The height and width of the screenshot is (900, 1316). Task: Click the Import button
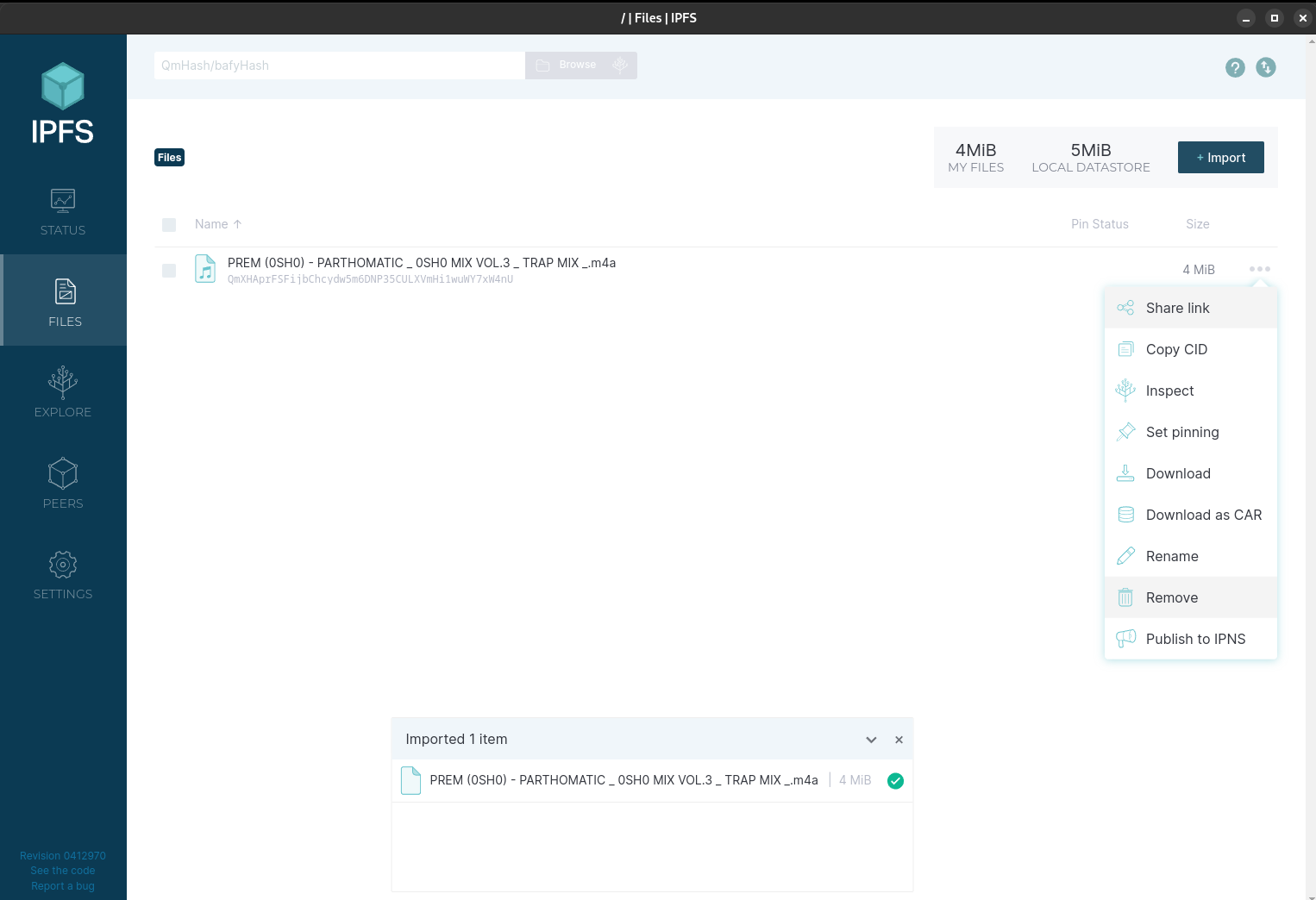(x=1220, y=158)
